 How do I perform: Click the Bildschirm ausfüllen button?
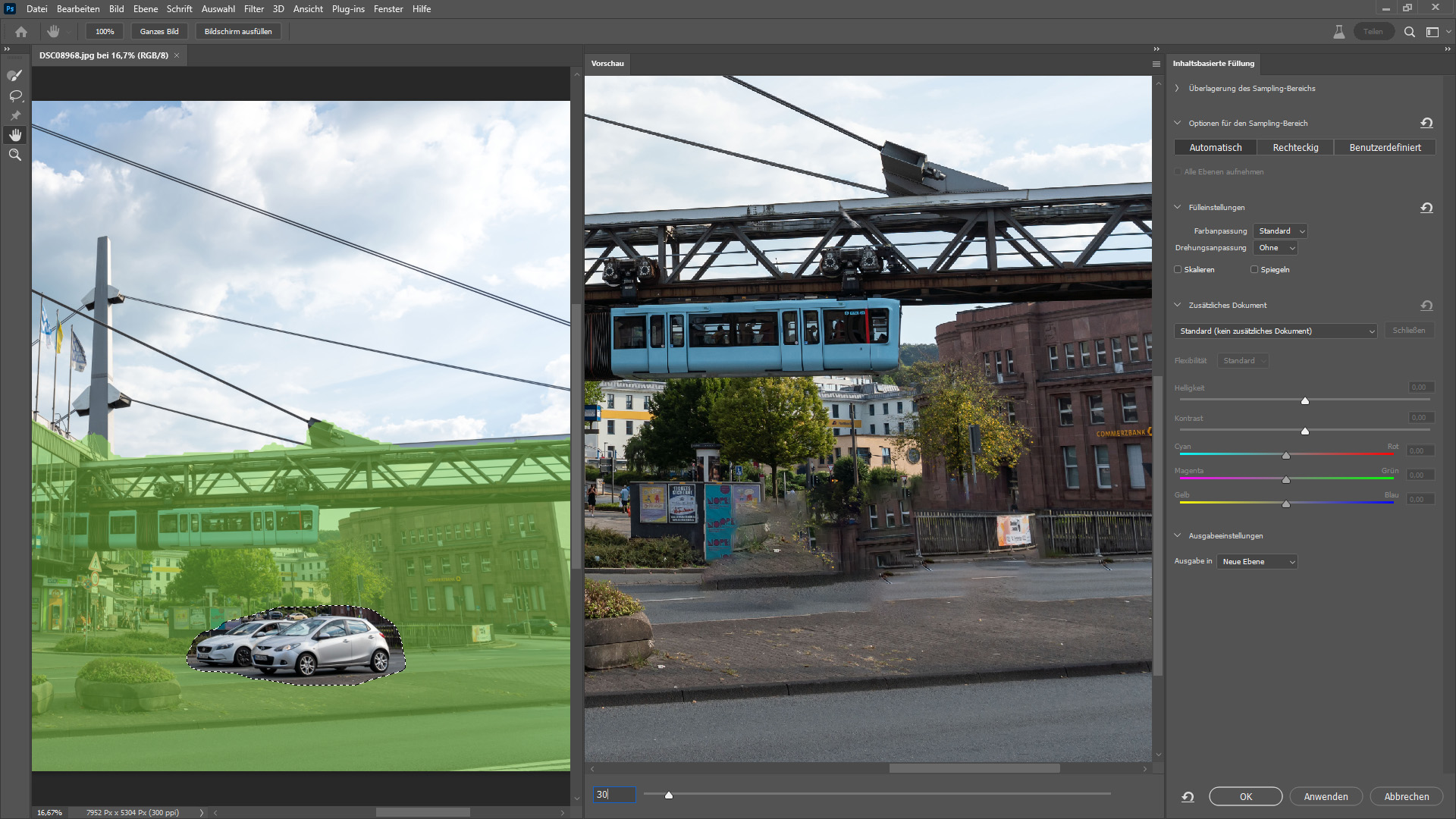238,32
